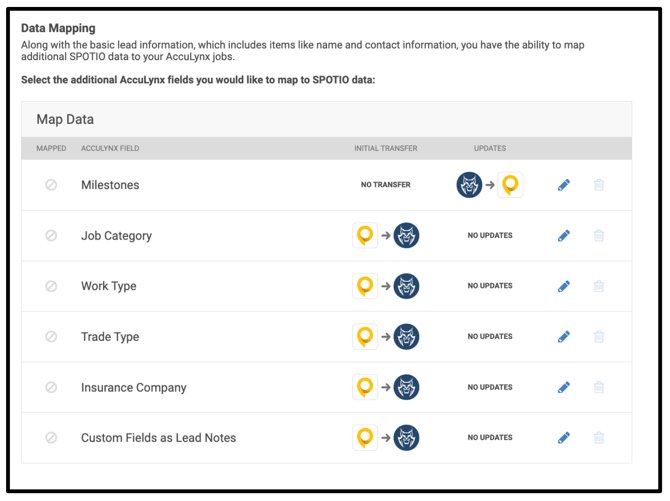Screen dimensions: 670x501
Task: Click the INITIAL TRANSFER column header
Action: pyautogui.click(x=386, y=148)
